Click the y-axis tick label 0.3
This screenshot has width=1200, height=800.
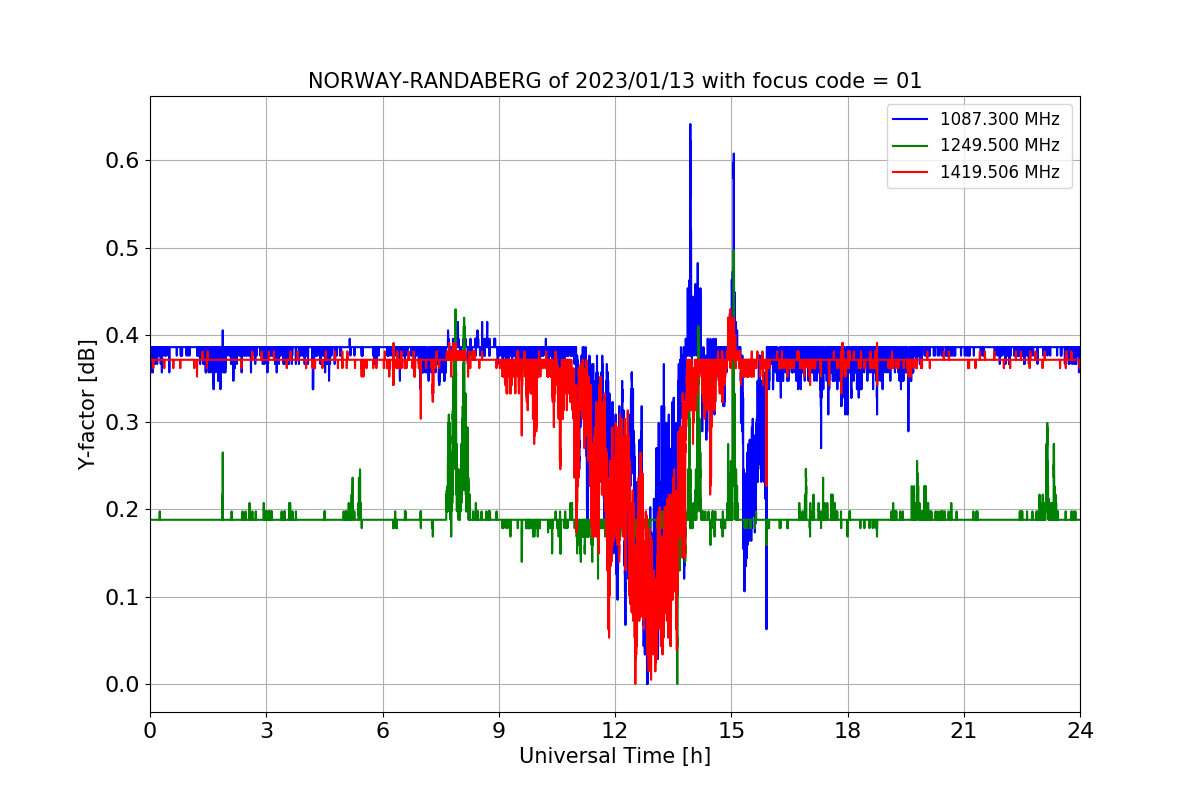(122, 423)
